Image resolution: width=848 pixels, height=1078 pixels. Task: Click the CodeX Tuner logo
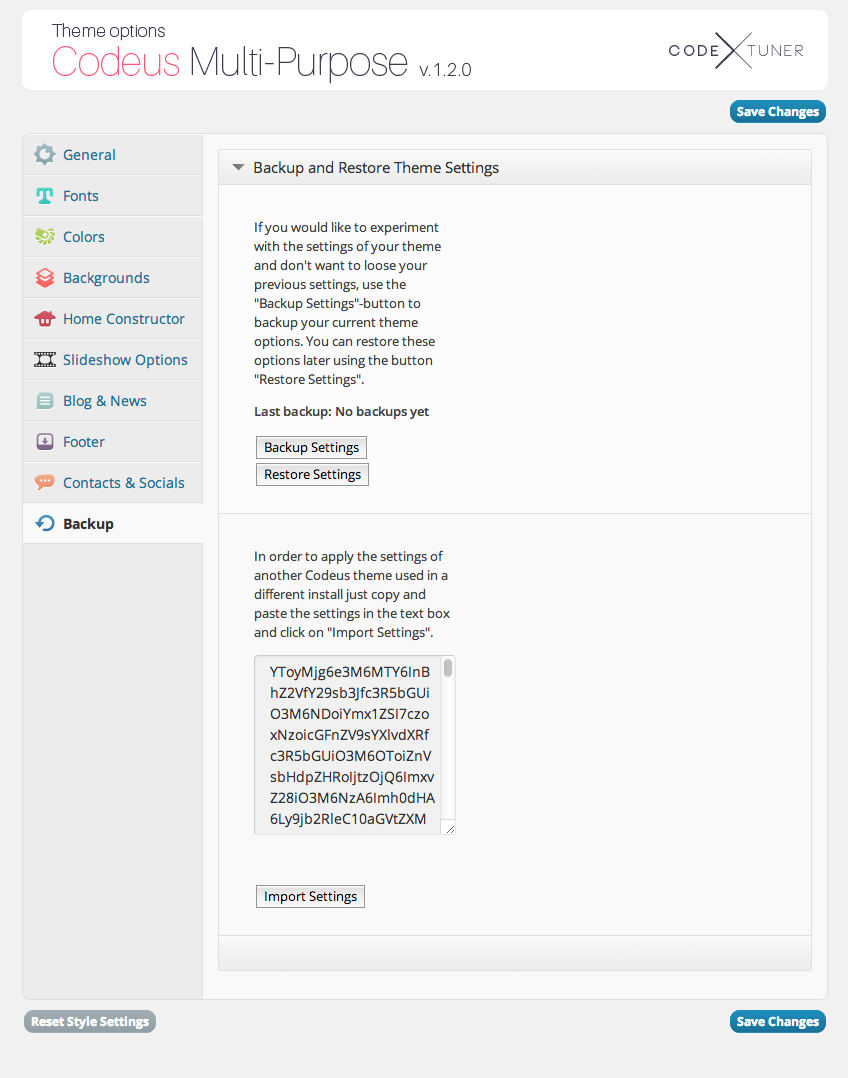pyautogui.click(x=735, y=51)
